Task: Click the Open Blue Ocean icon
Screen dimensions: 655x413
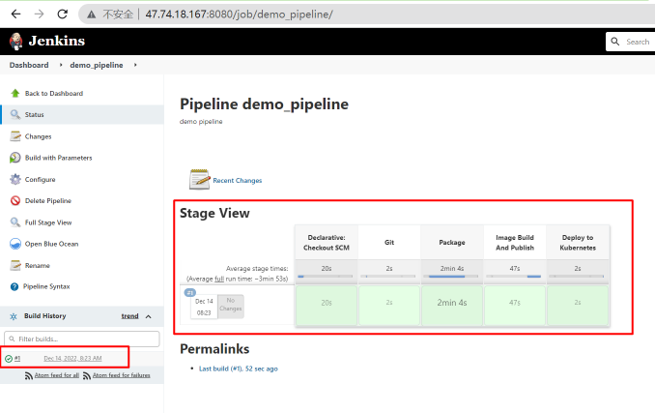Action: (15, 244)
